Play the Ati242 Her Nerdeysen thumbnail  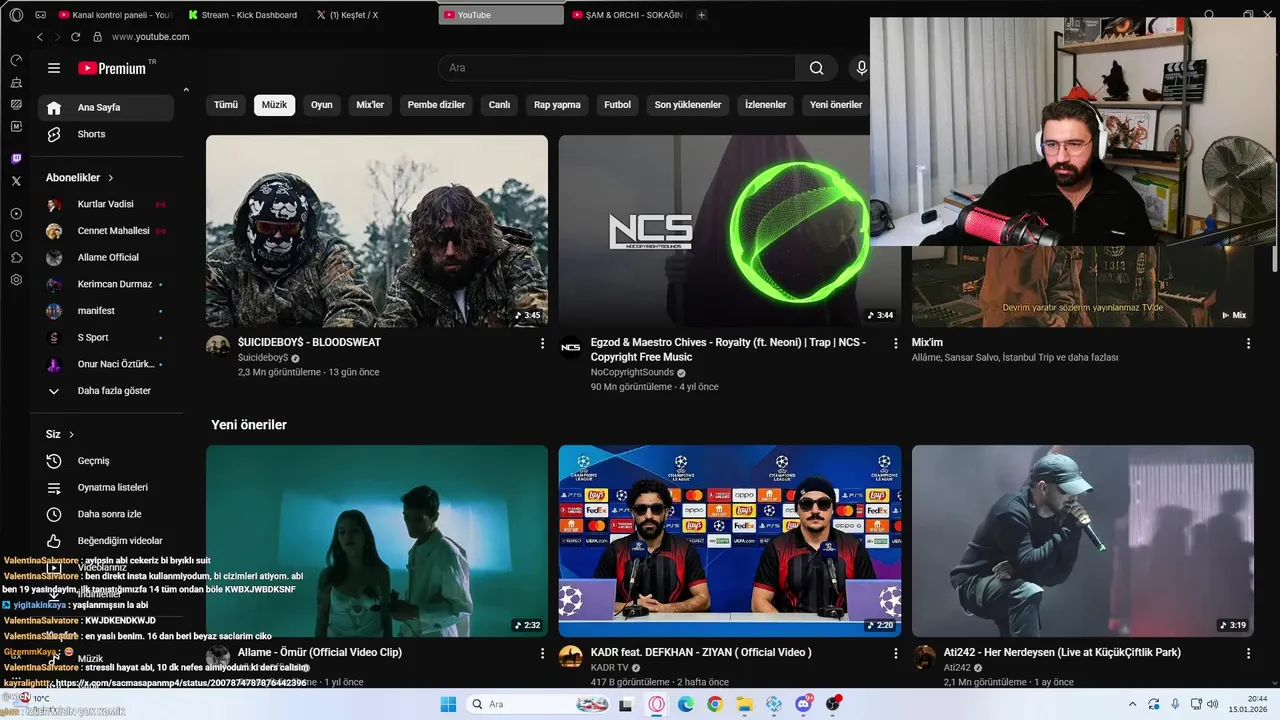pyautogui.click(x=1083, y=541)
